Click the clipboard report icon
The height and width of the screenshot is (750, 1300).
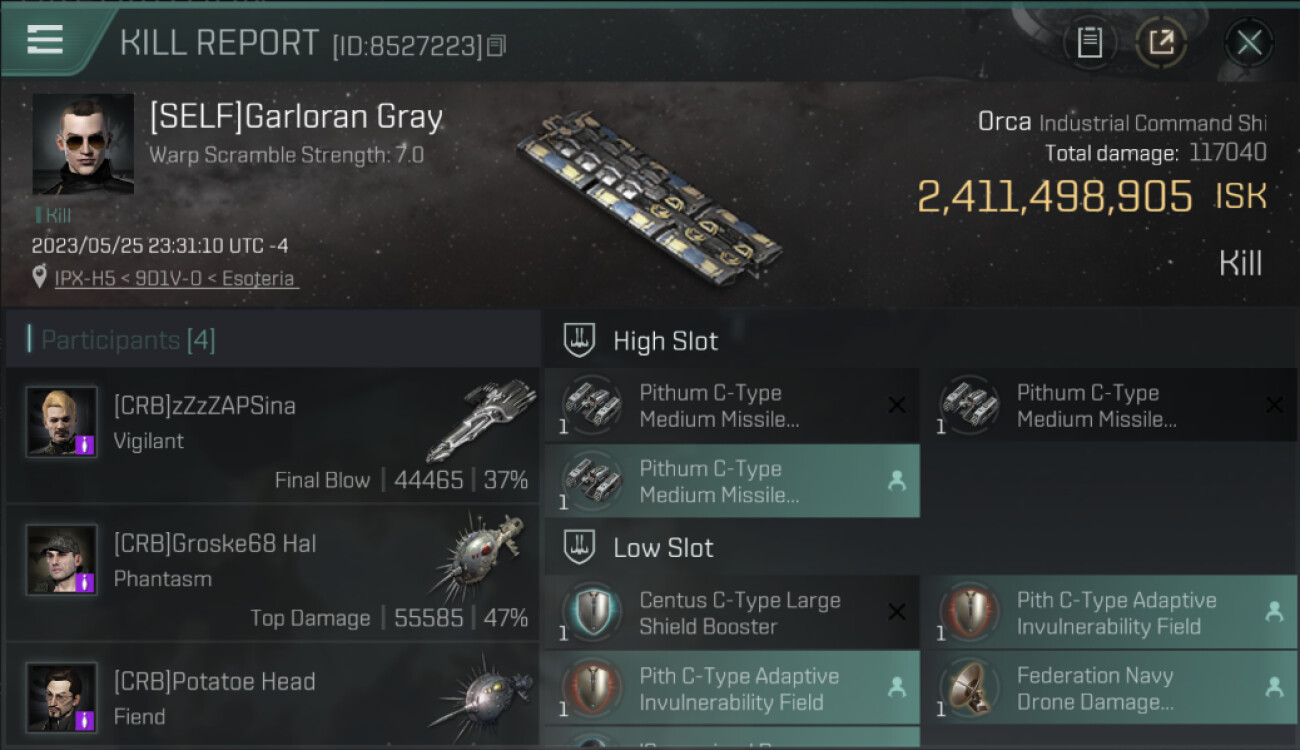[1089, 43]
